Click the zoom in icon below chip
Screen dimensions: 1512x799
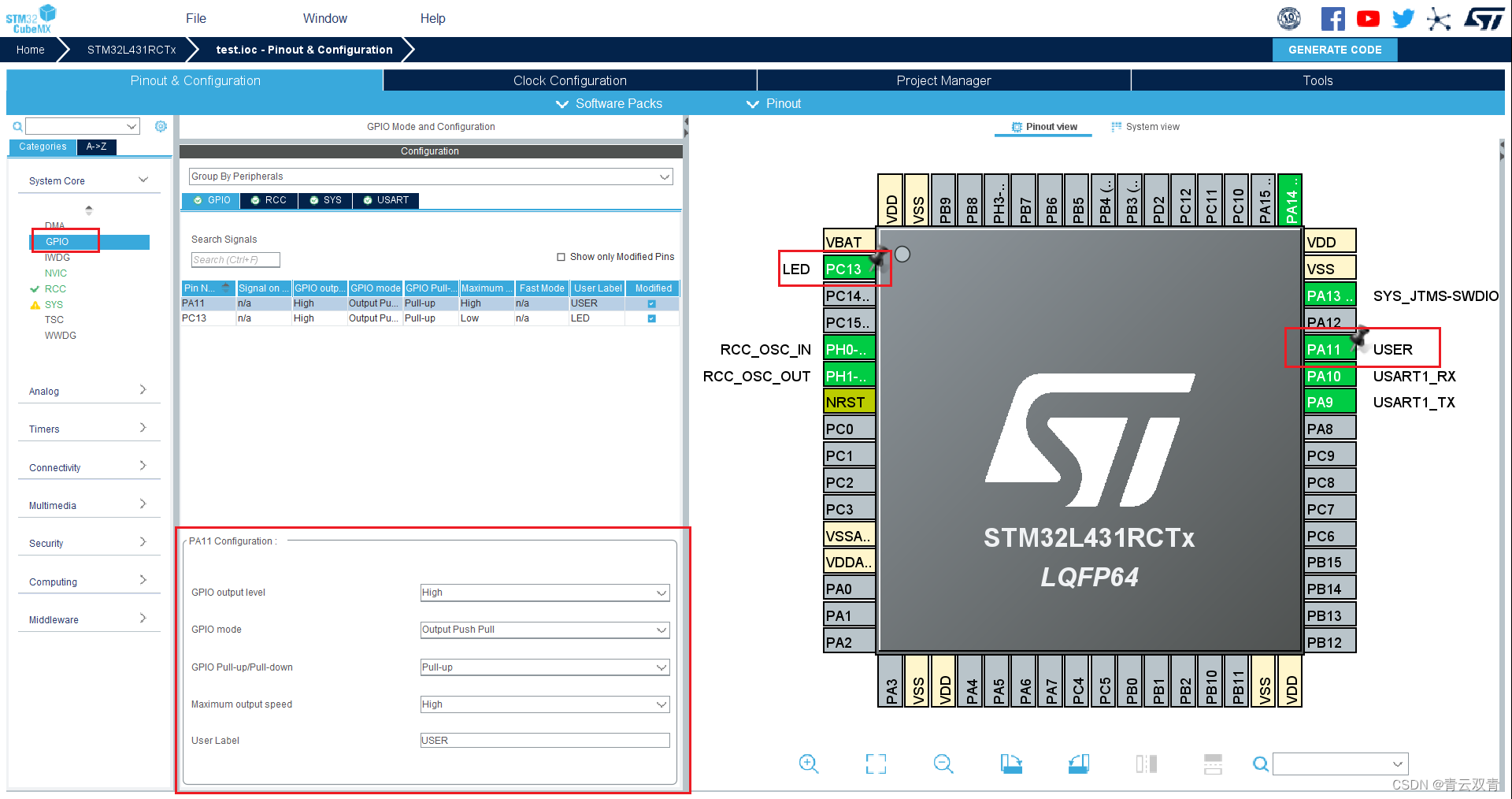[x=809, y=764]
